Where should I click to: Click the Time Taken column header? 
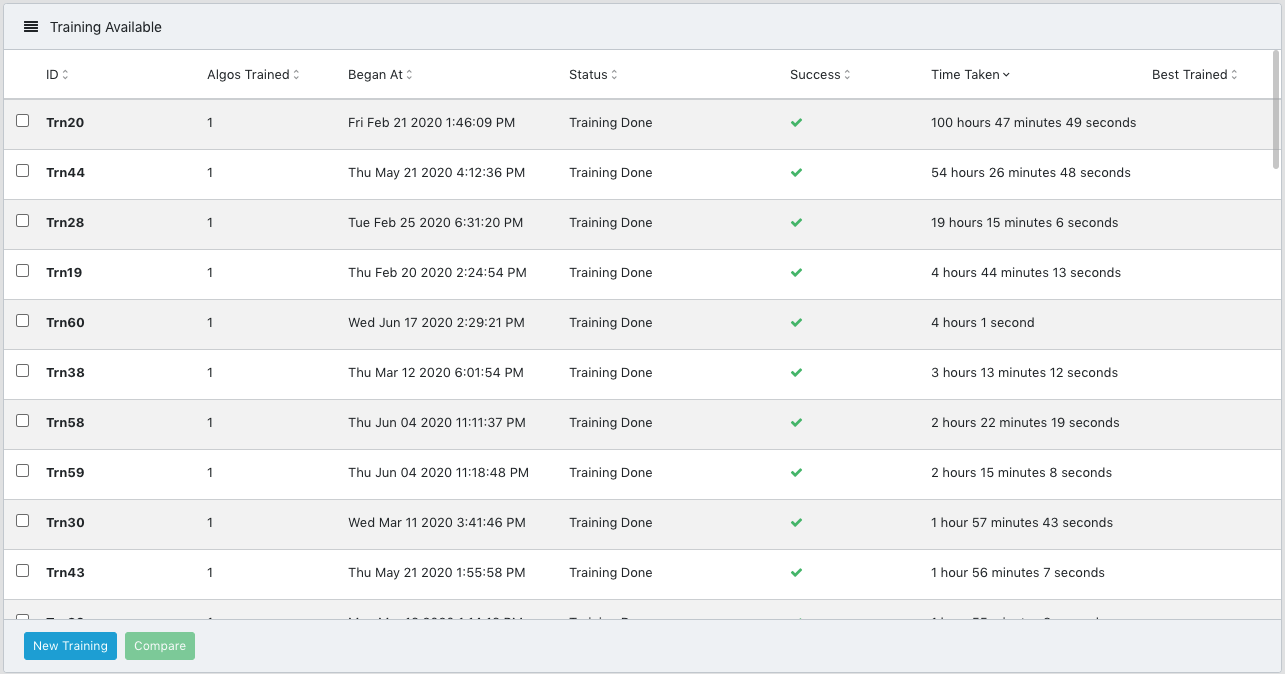pyautogui.click(x=964, y=75)
